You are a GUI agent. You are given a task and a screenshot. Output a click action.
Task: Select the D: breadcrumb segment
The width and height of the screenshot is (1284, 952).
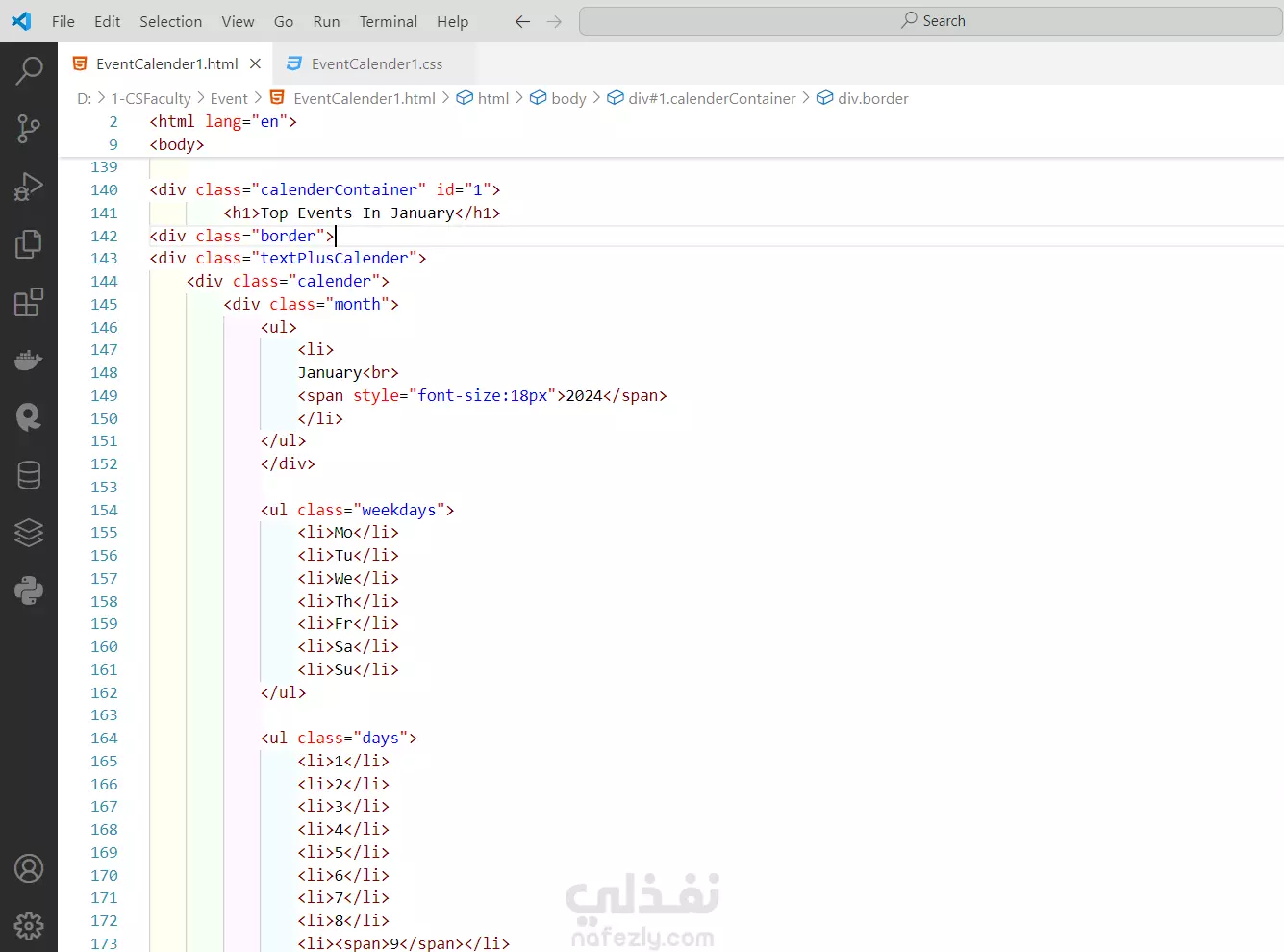[x=85, y=98]
